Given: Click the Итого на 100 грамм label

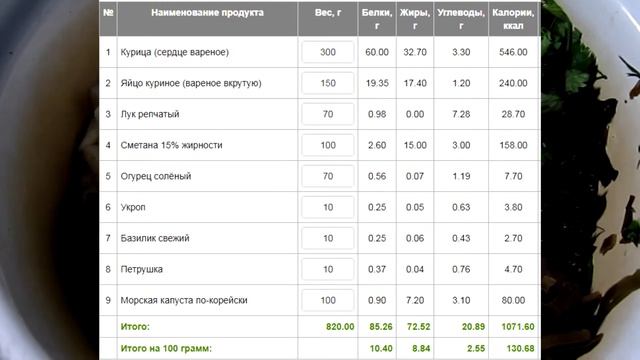Looking at the screenshot, I should click(166, 349).
